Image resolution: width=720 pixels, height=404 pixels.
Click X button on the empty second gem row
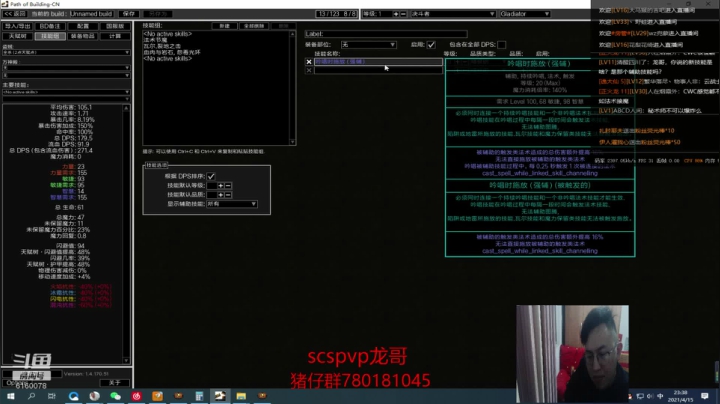pos(309,70)
